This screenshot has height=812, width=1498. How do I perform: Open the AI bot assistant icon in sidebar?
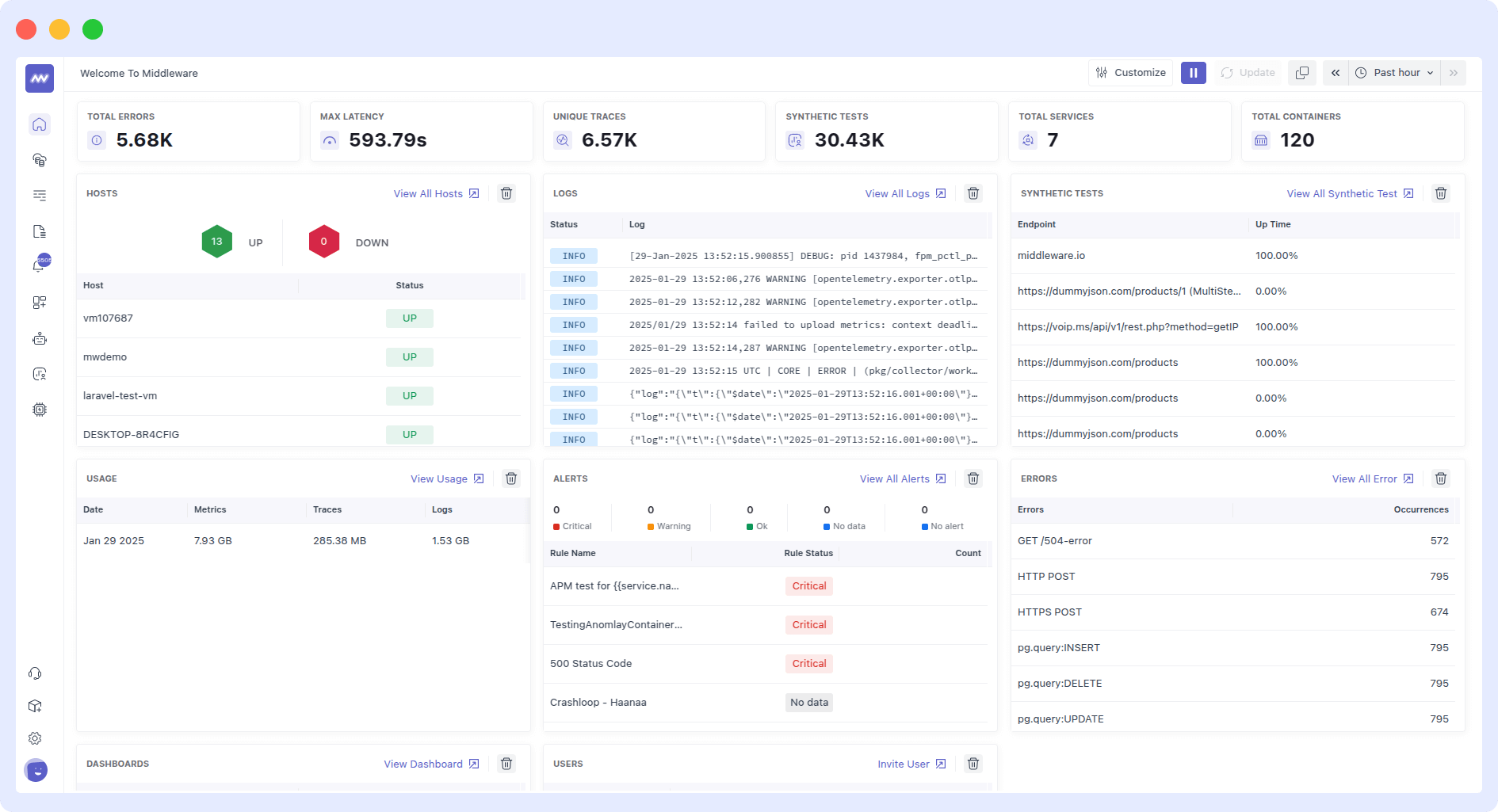coord(39,338)
